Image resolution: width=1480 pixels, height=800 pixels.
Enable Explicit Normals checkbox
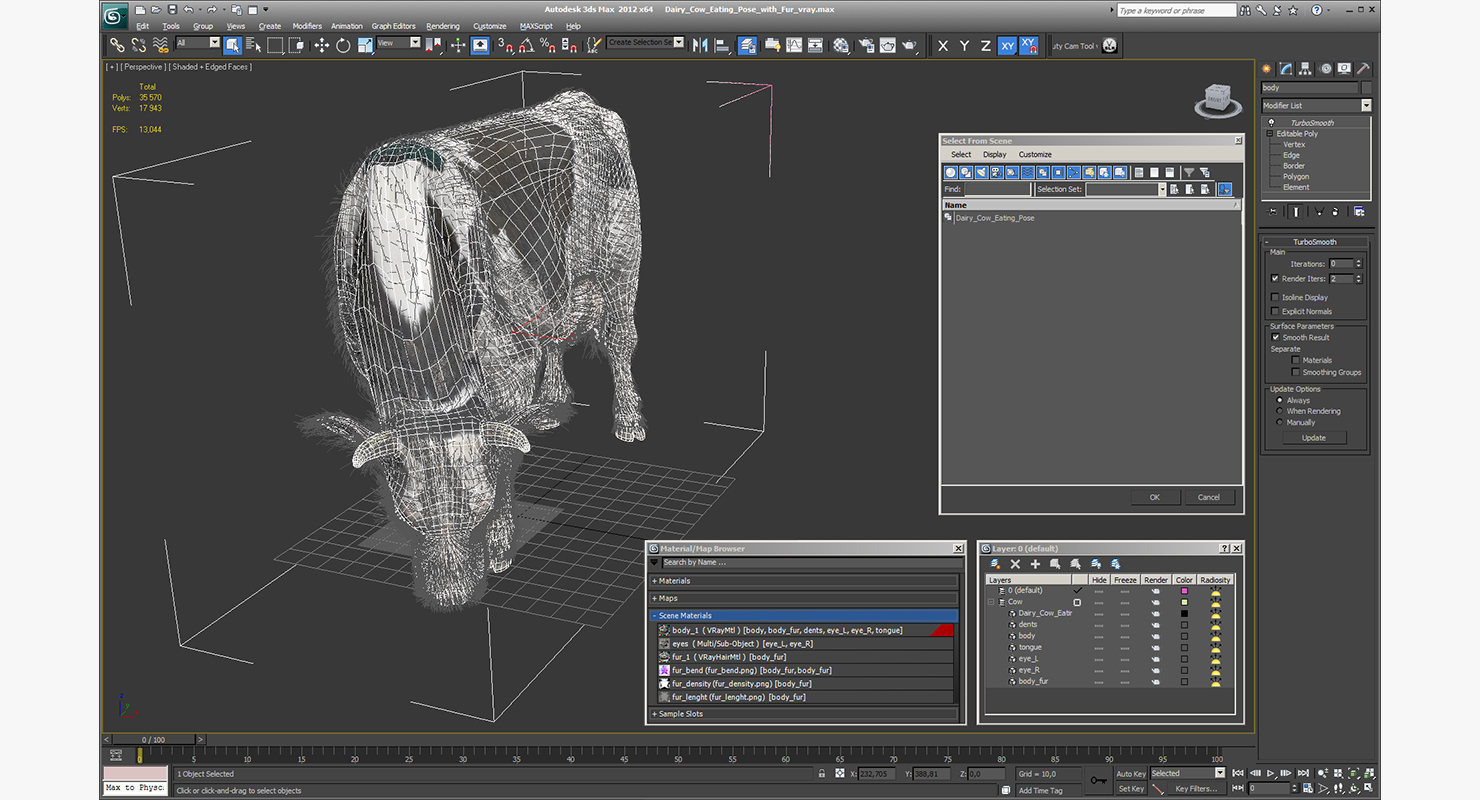tap(1275, 311)
